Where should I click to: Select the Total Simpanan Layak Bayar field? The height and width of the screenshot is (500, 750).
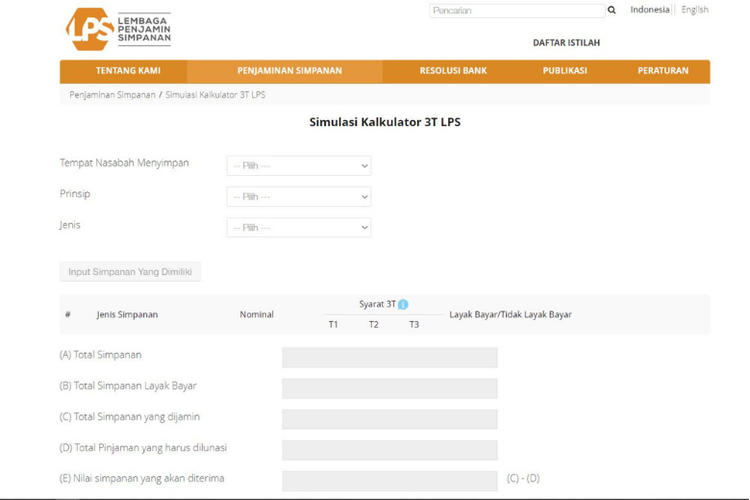click(x=389, y=388)
